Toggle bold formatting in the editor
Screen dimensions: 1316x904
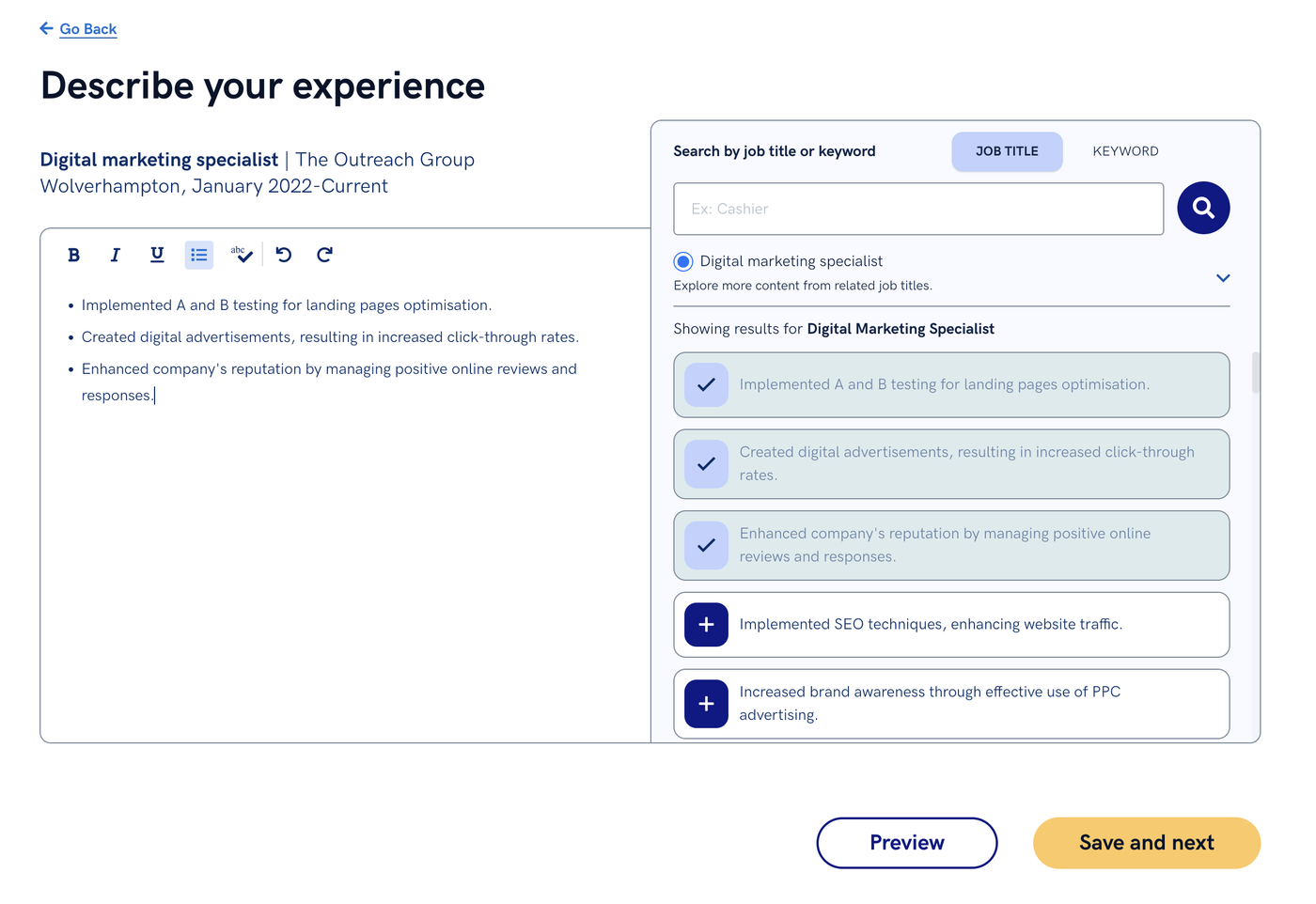coord(74,255)
